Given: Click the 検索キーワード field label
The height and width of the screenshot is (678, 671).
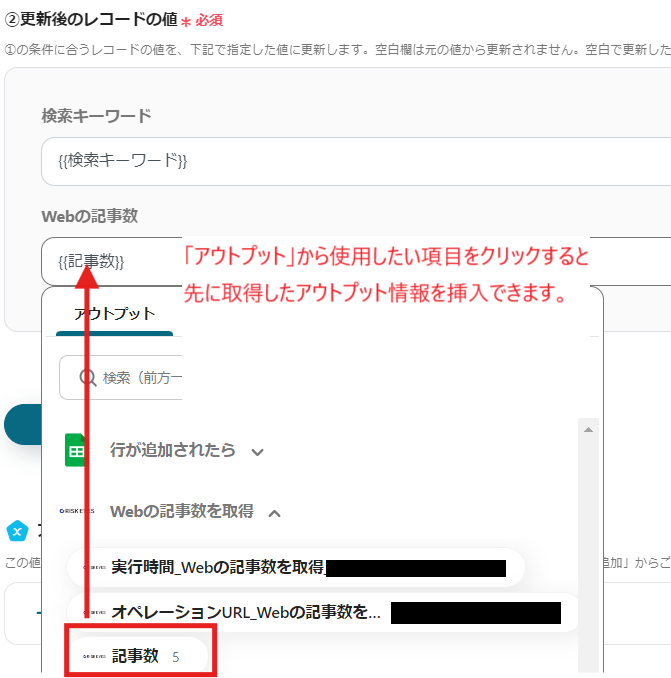Looking at the screenshot, I should (x=96, y=116).
